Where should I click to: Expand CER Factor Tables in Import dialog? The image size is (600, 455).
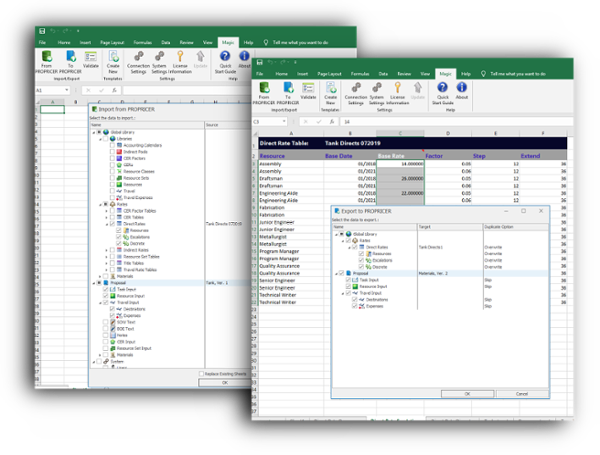point(107,210)
